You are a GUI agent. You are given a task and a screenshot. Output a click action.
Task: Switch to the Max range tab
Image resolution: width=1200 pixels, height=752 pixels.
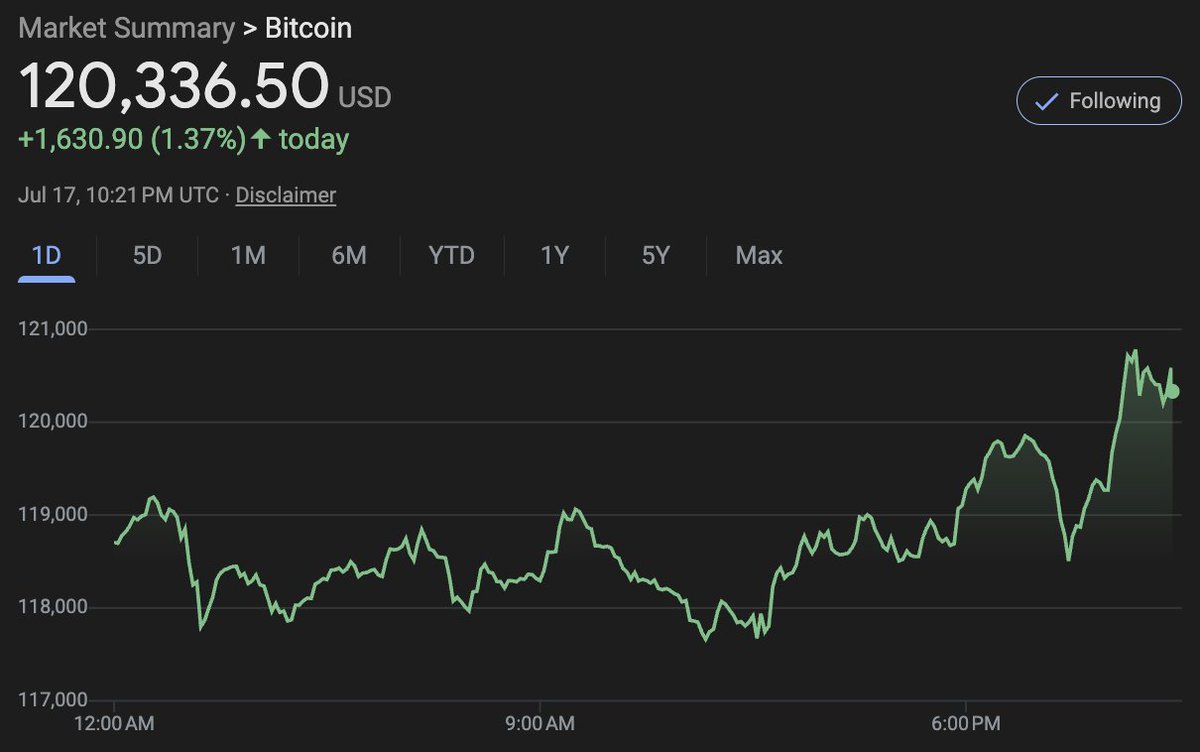[759, 256]
